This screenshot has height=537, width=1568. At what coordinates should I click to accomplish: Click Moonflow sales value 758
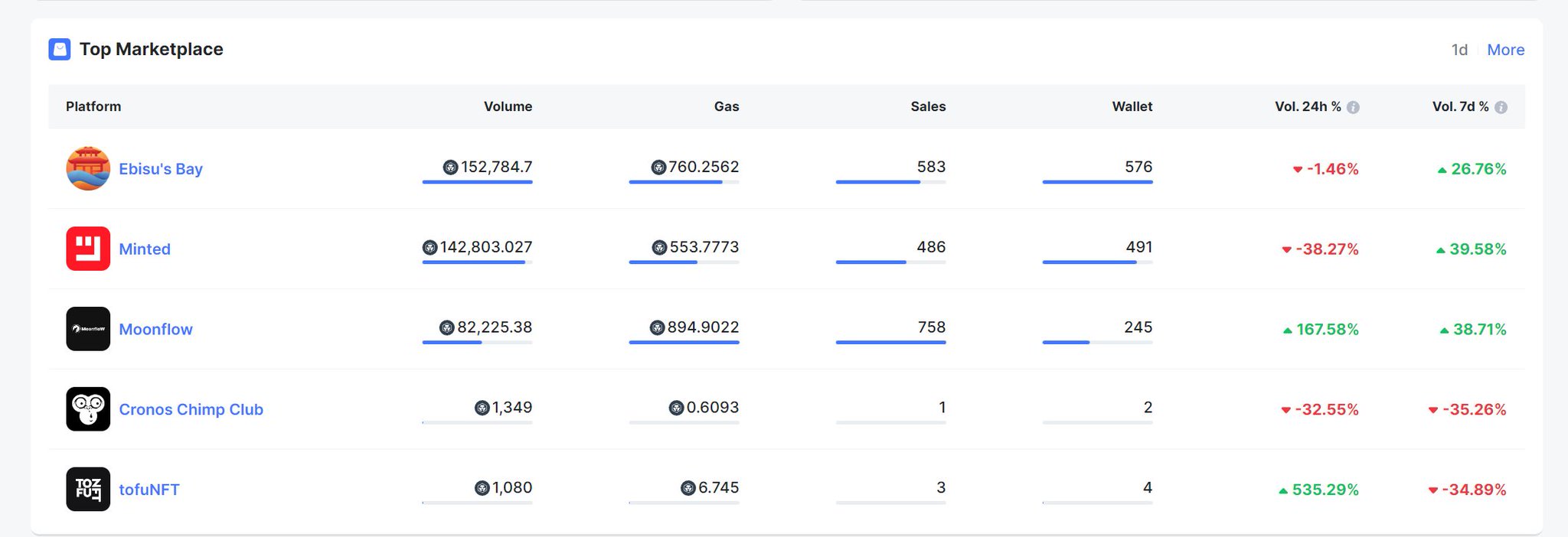pos(932,327)
